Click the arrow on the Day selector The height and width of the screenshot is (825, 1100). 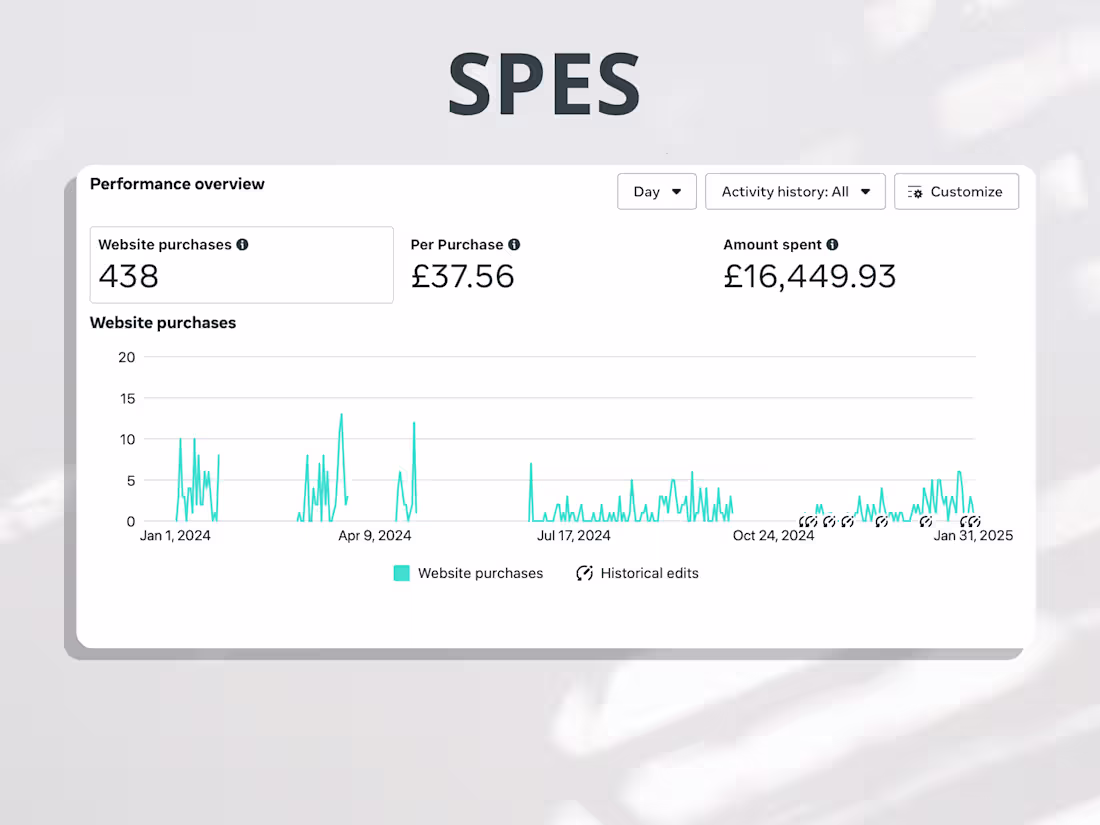pos(677,192)
